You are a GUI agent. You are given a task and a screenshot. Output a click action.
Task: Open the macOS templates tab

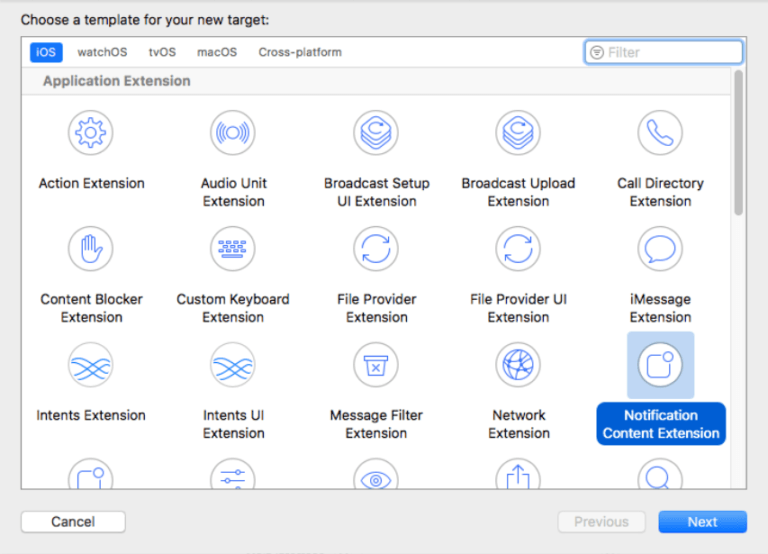tap(216, 52)
